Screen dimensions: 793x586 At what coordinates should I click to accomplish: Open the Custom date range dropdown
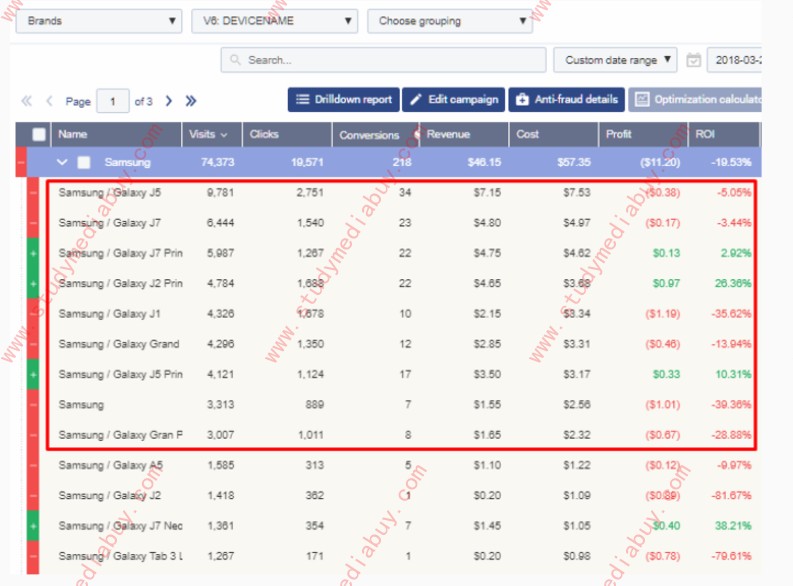coord(615,60)
